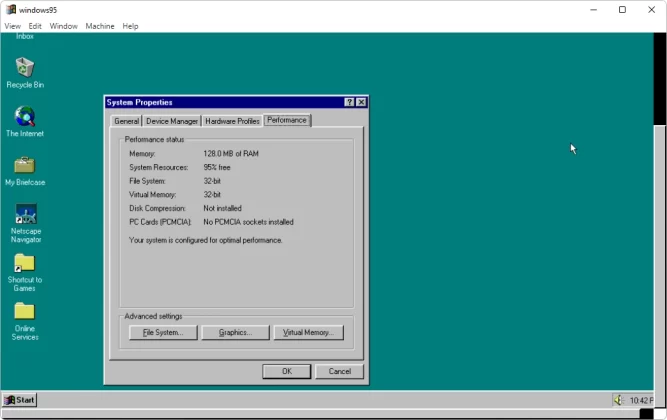Open the View menu
The height and width of the screenshot is (420, 667).
tap(12, 26)
